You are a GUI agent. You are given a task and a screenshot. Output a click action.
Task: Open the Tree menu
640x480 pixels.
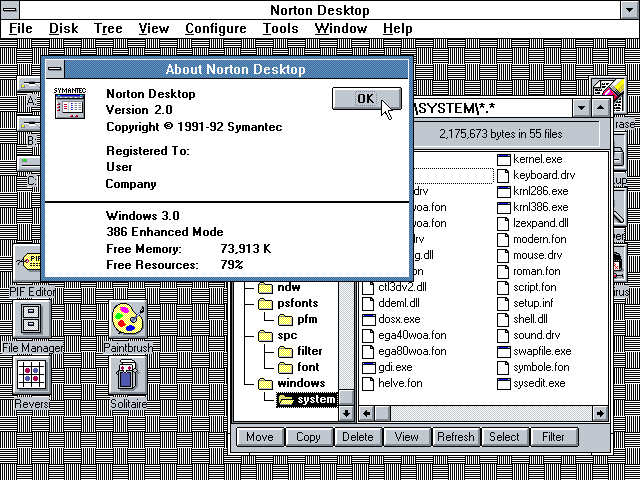pos(108,29)
